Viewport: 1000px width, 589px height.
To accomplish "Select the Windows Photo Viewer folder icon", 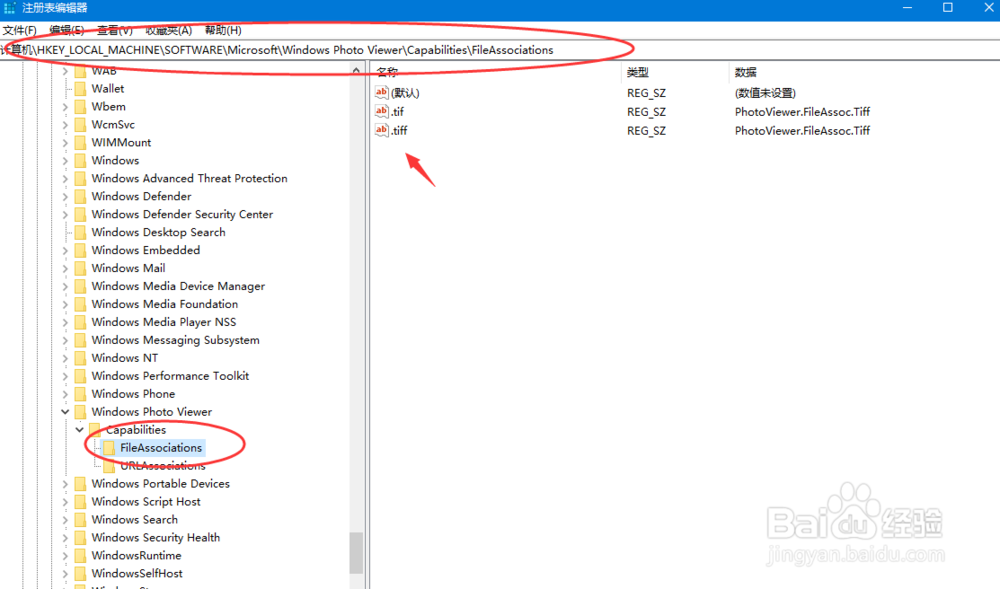I will pos(80,411).
